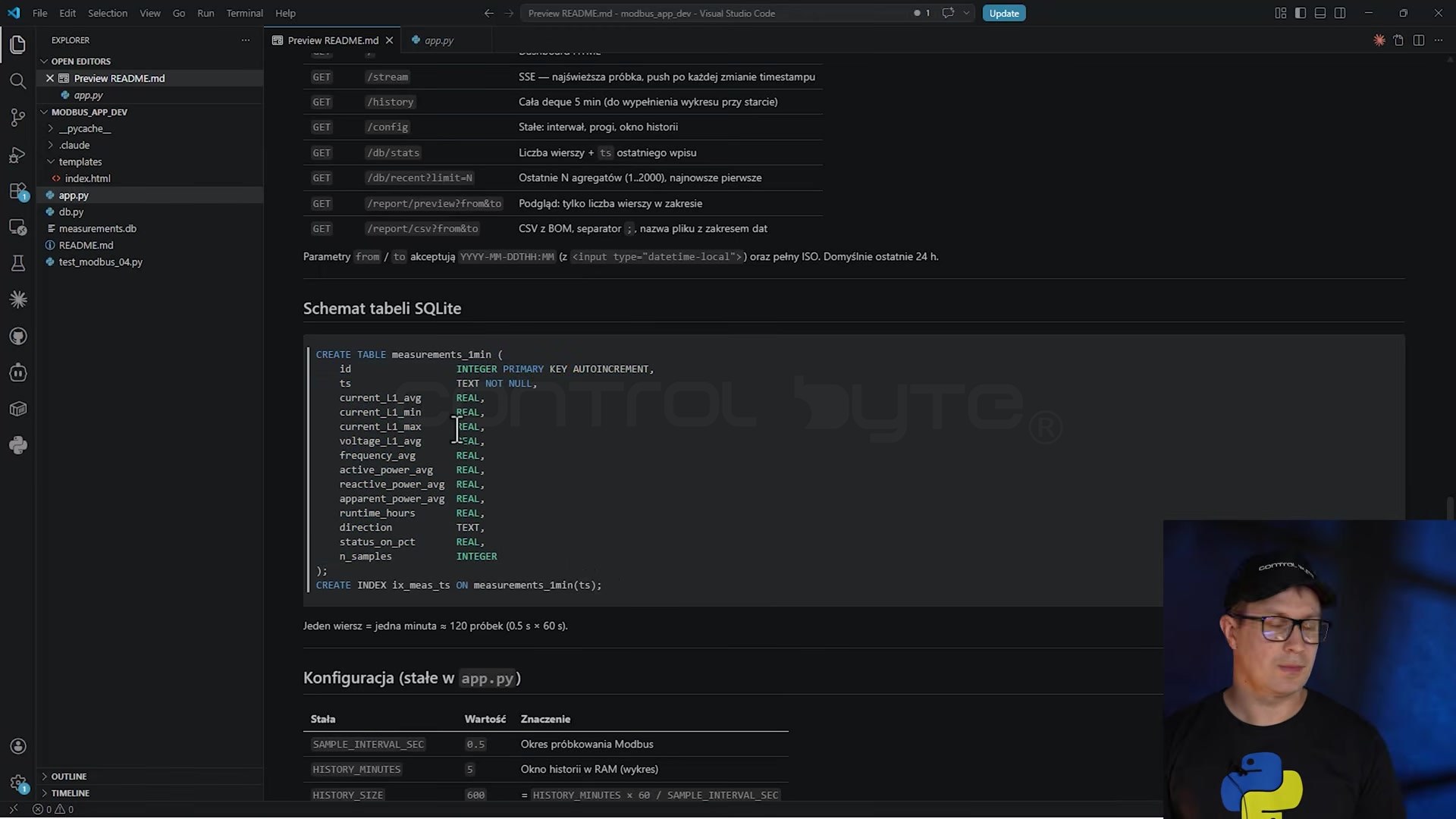
Task: Open the Search view icon
Action: [18, 81]
